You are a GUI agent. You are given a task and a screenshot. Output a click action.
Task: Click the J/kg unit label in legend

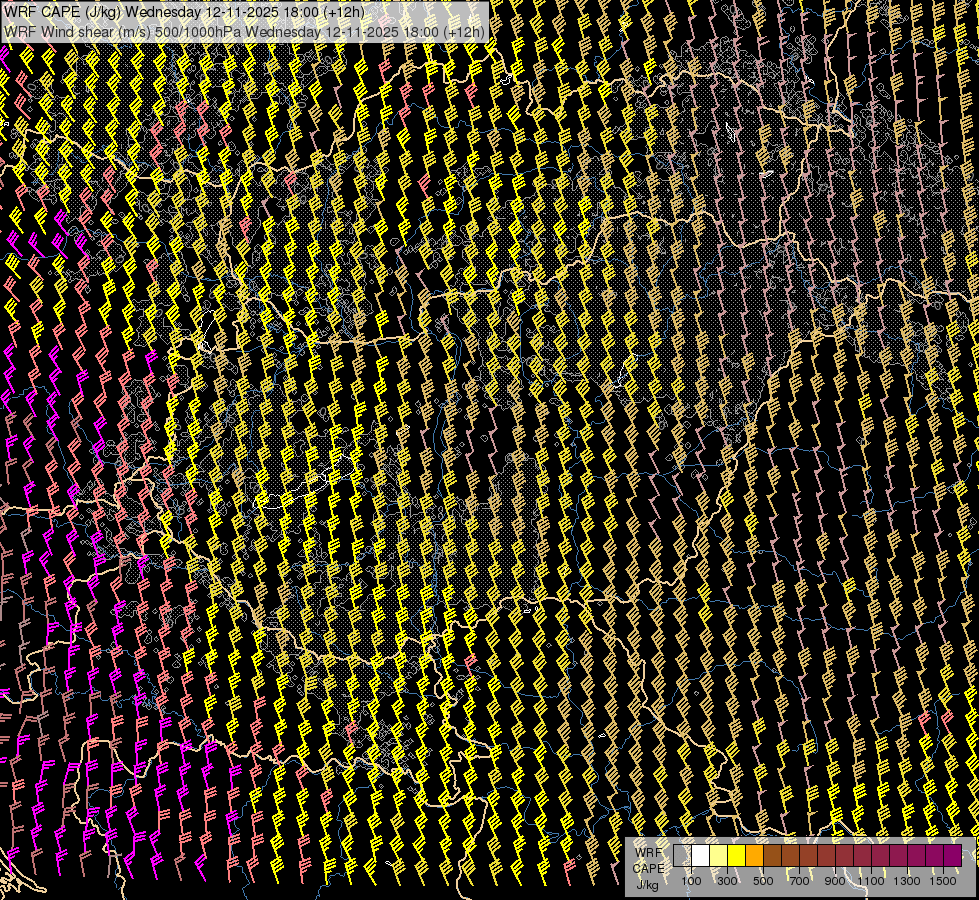click(x=647, y=885)
